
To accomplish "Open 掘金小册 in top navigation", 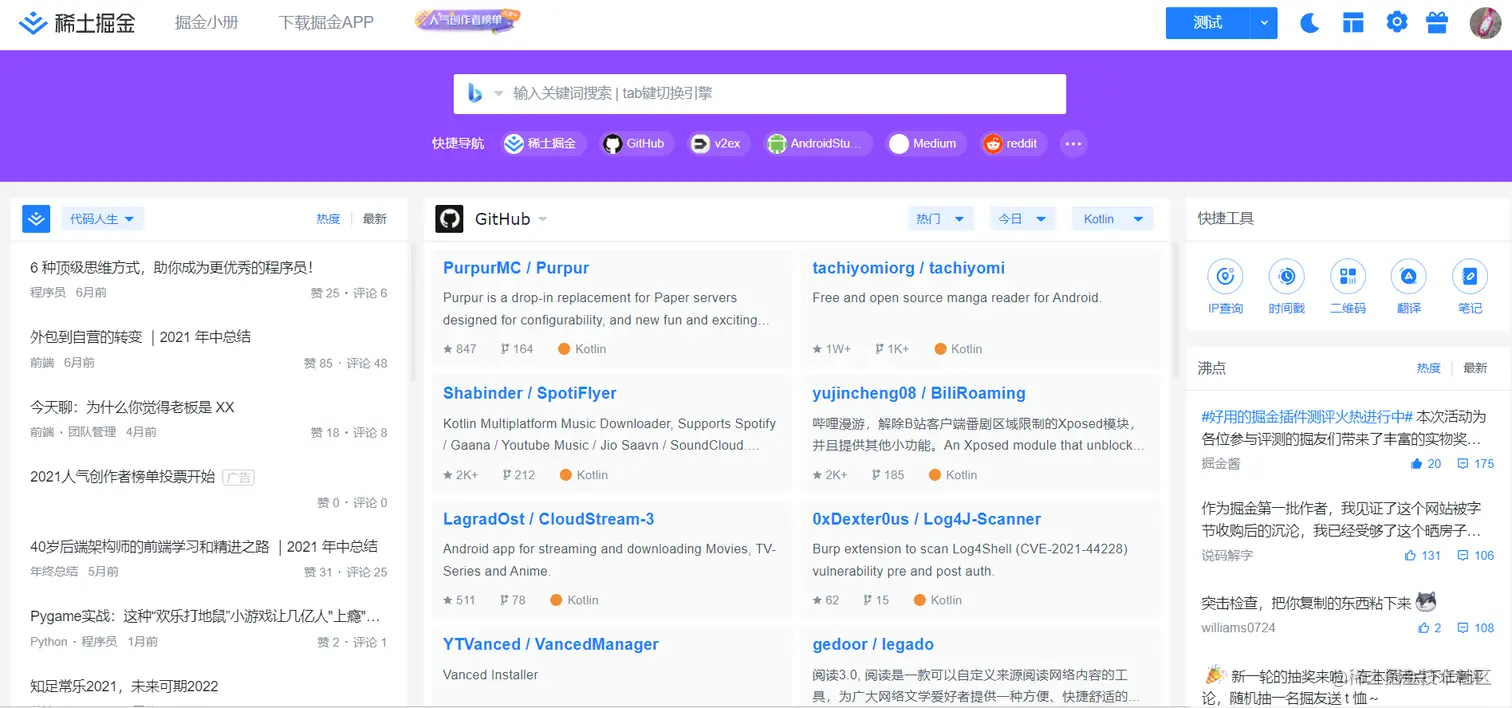I will coord(206,22).
